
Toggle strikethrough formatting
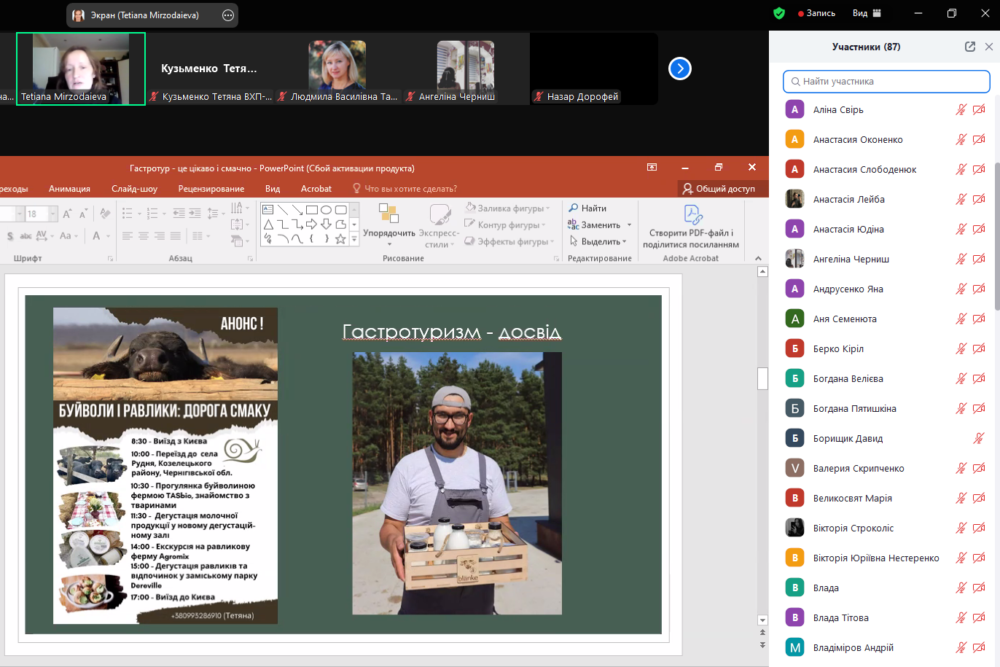tap(26, 236)
